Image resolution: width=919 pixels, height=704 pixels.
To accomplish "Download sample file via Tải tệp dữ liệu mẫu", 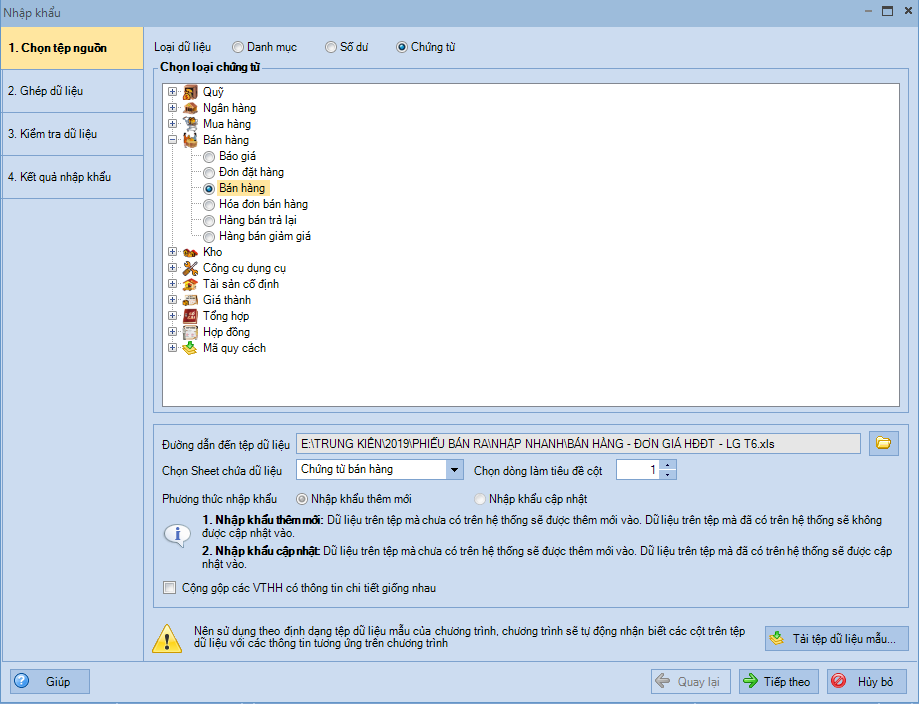I will [x=836, y=638].
